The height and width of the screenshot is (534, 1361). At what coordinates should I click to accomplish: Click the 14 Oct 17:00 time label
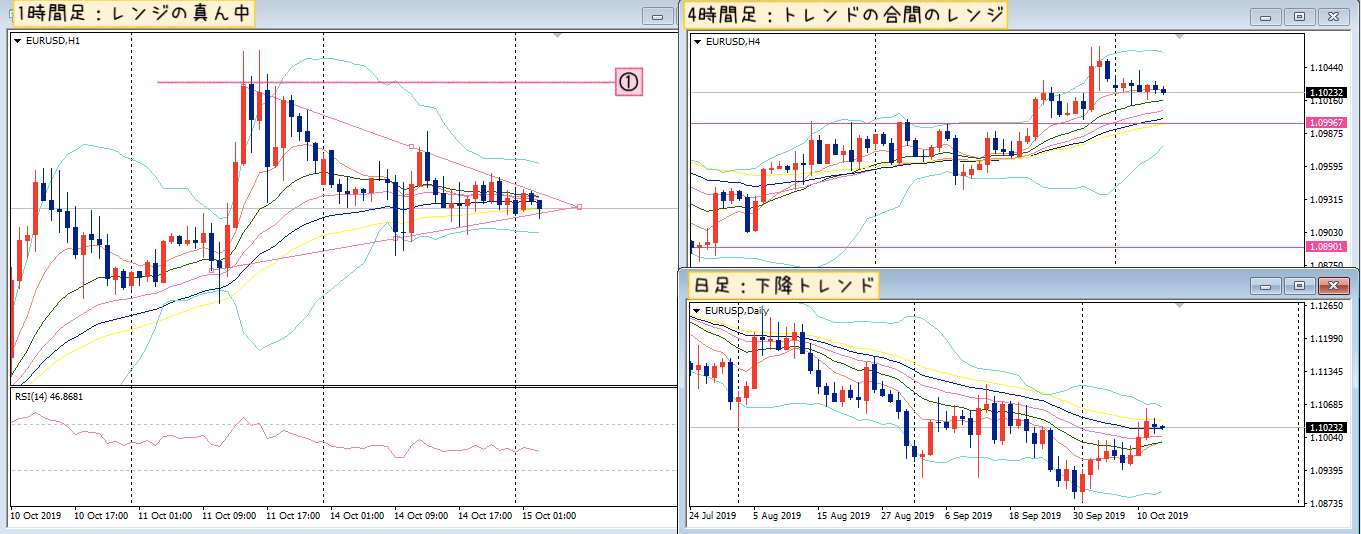coord(485,516)
